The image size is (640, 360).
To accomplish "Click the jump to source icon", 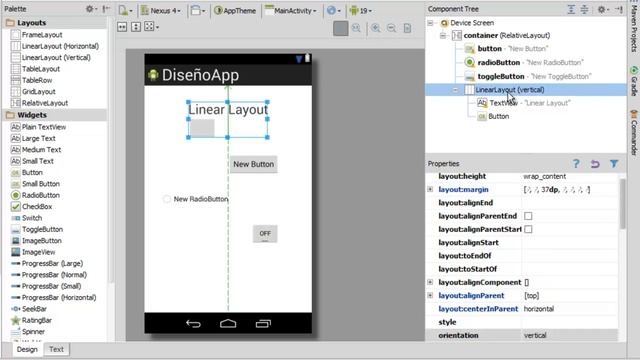I will 407,28.
